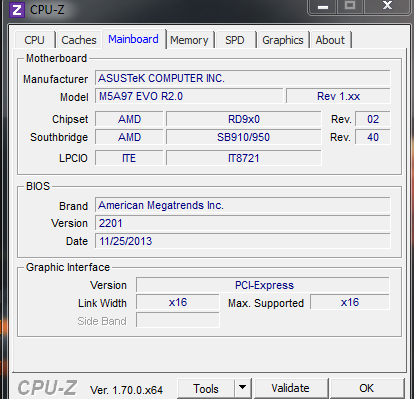Viewport: 414px width, 399px height.
Task: Click the ITE LPCIO vendor field
Action: (x=129, y=158)
